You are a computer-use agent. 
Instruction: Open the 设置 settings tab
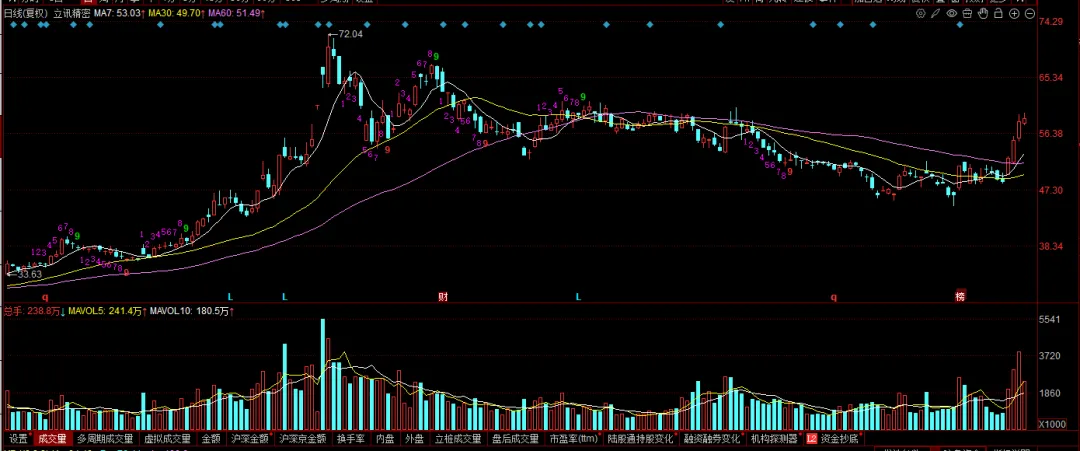coord(19,439)
